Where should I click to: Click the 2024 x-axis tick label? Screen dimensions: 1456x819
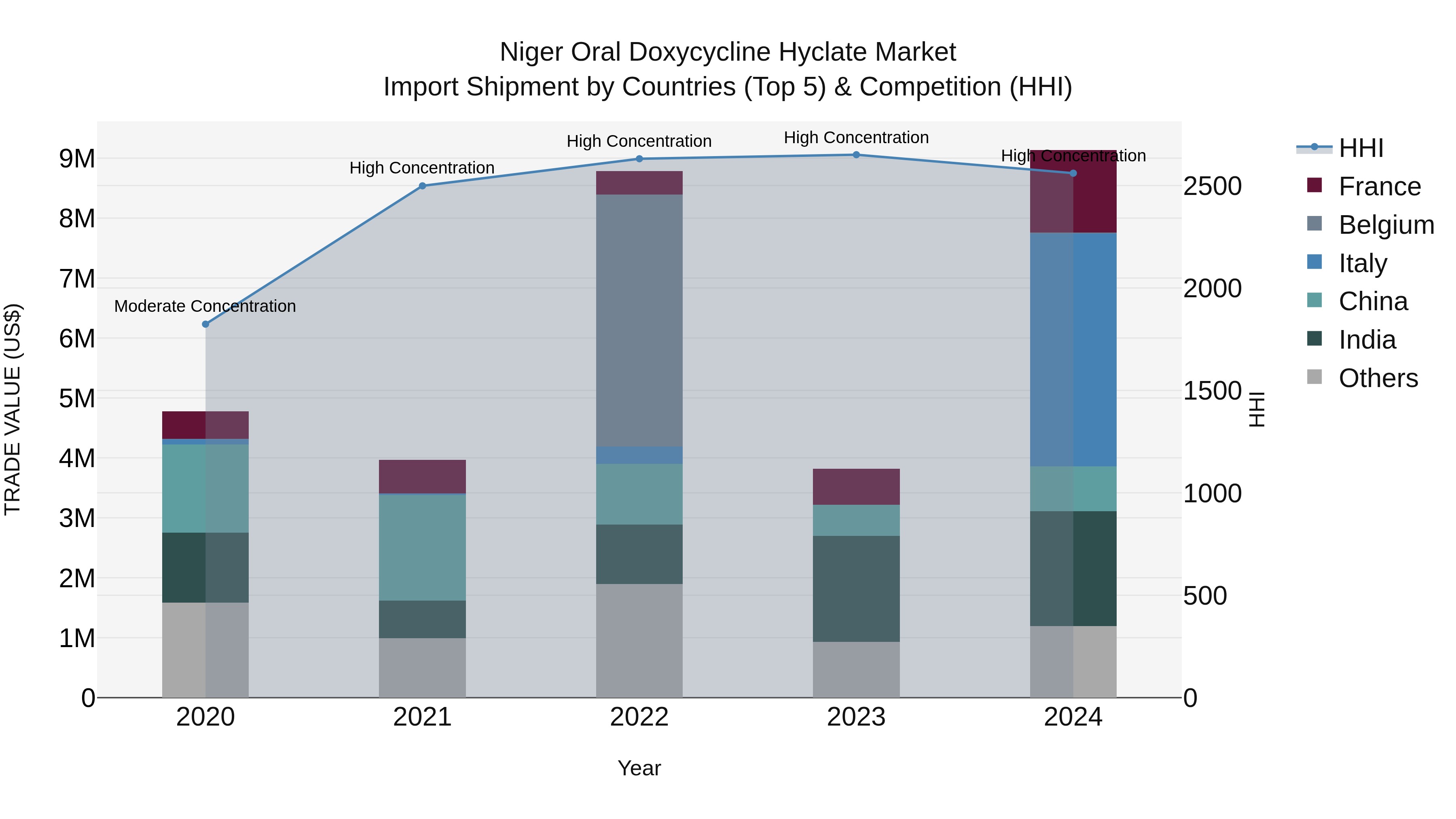click(1073, 717)
